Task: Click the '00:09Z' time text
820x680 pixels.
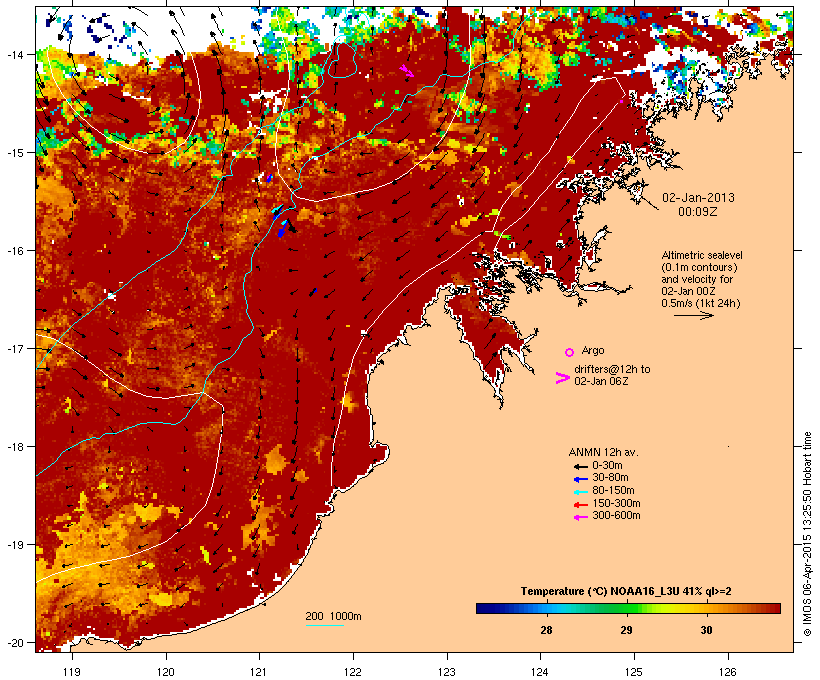Action: coord(698,212)
